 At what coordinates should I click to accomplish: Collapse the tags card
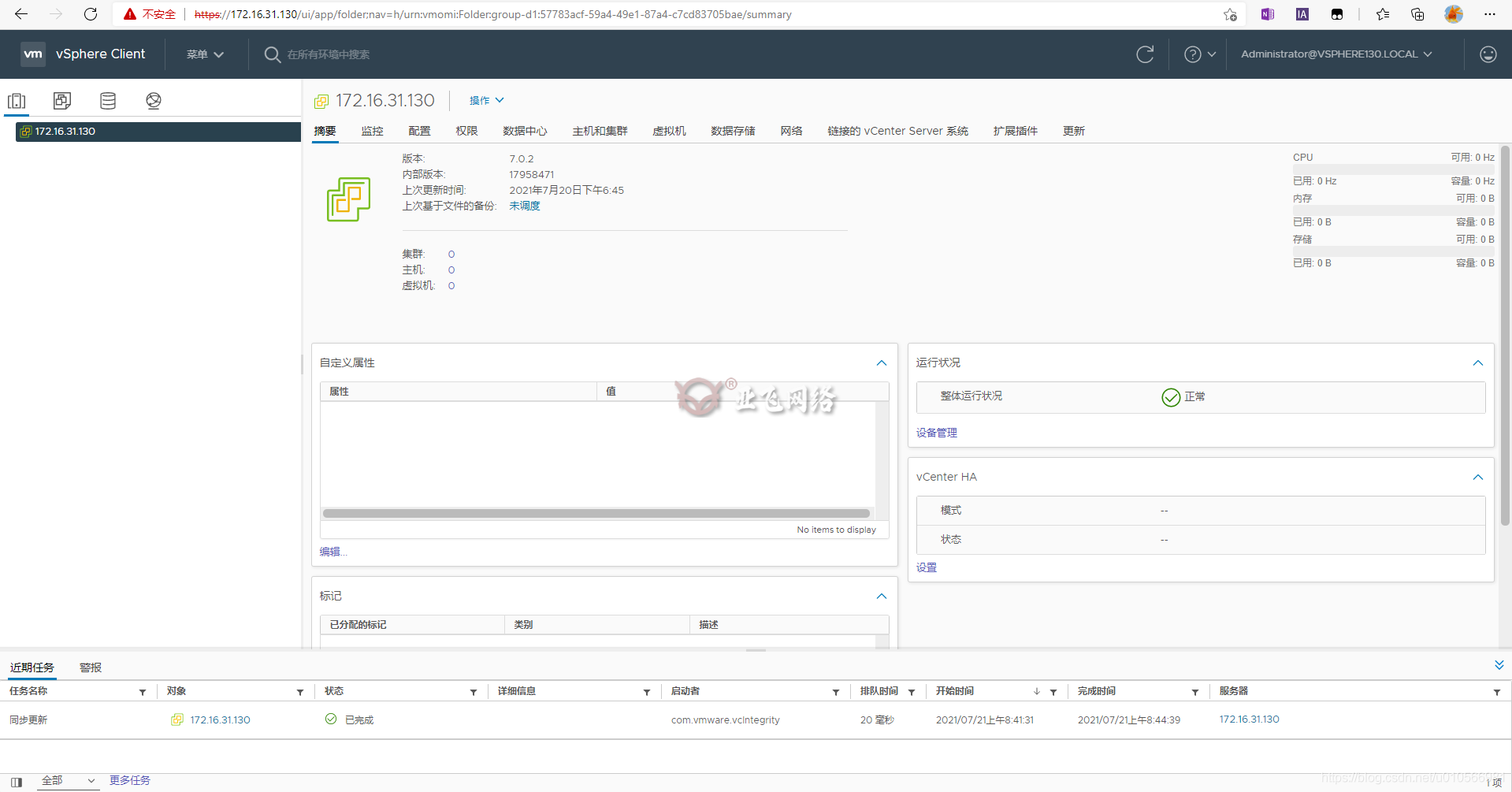(882, 597)
